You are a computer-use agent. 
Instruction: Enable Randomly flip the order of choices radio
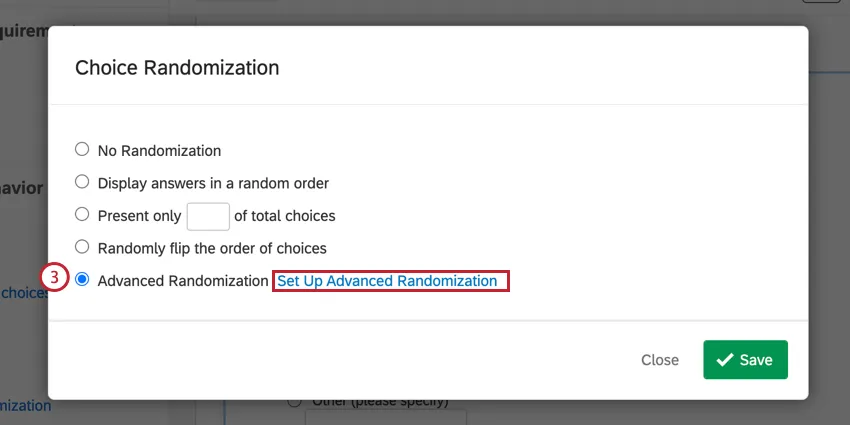tap(82, 247)
